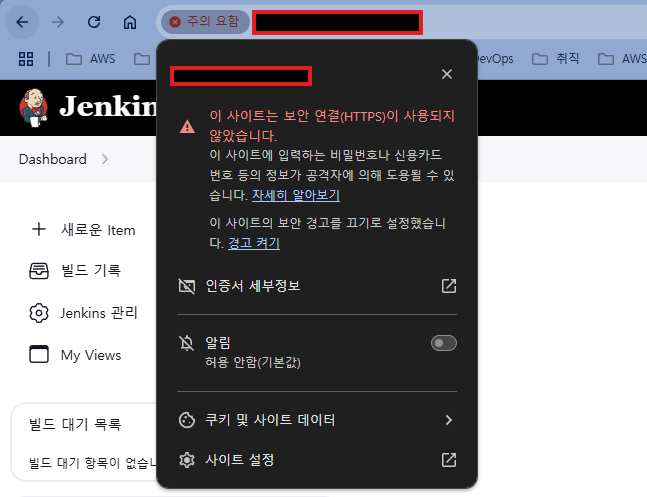
Task: Click external-link icon beside 사이트 설정
Action: click(449, 460)
